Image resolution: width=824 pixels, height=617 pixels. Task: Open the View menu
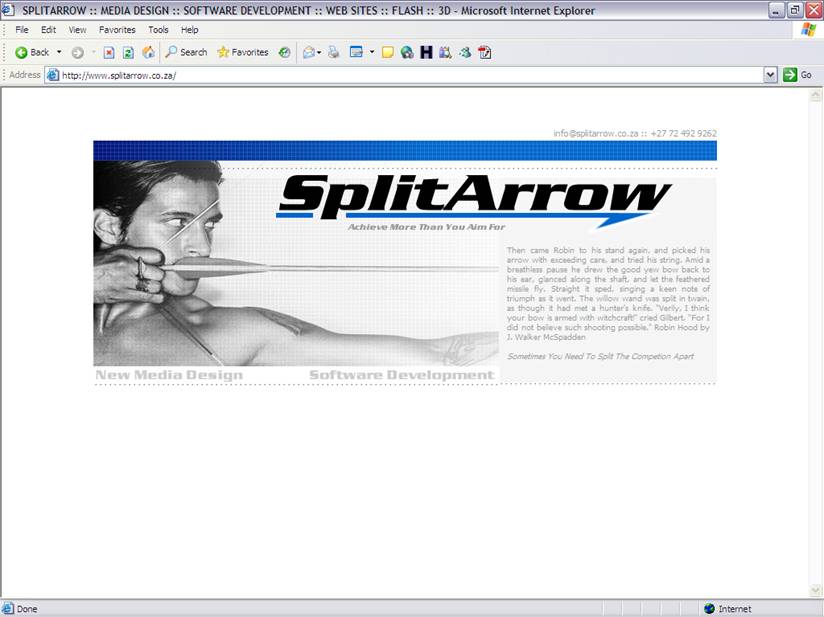[x=77, y=30]
